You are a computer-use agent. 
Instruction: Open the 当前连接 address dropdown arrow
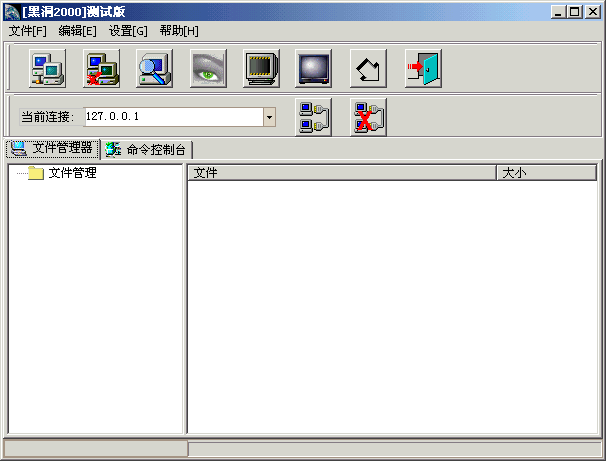pyautogui.click(x=269, y=118)
